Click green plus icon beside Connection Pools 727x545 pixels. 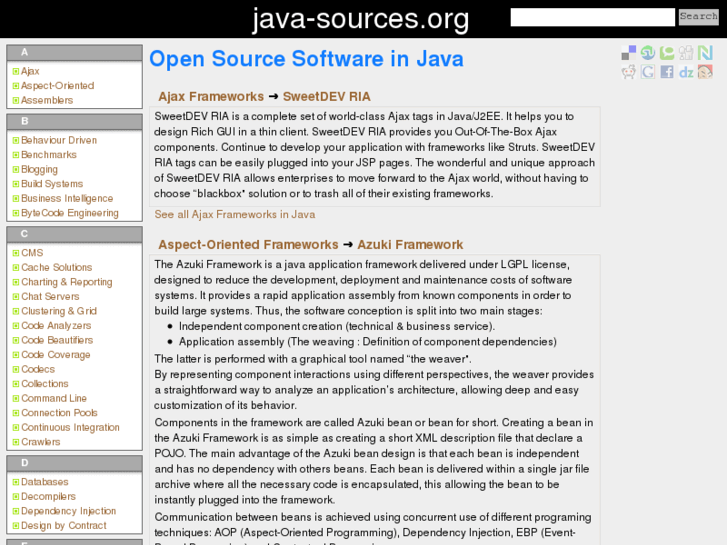pyautogui.click(x=16, y=413)
